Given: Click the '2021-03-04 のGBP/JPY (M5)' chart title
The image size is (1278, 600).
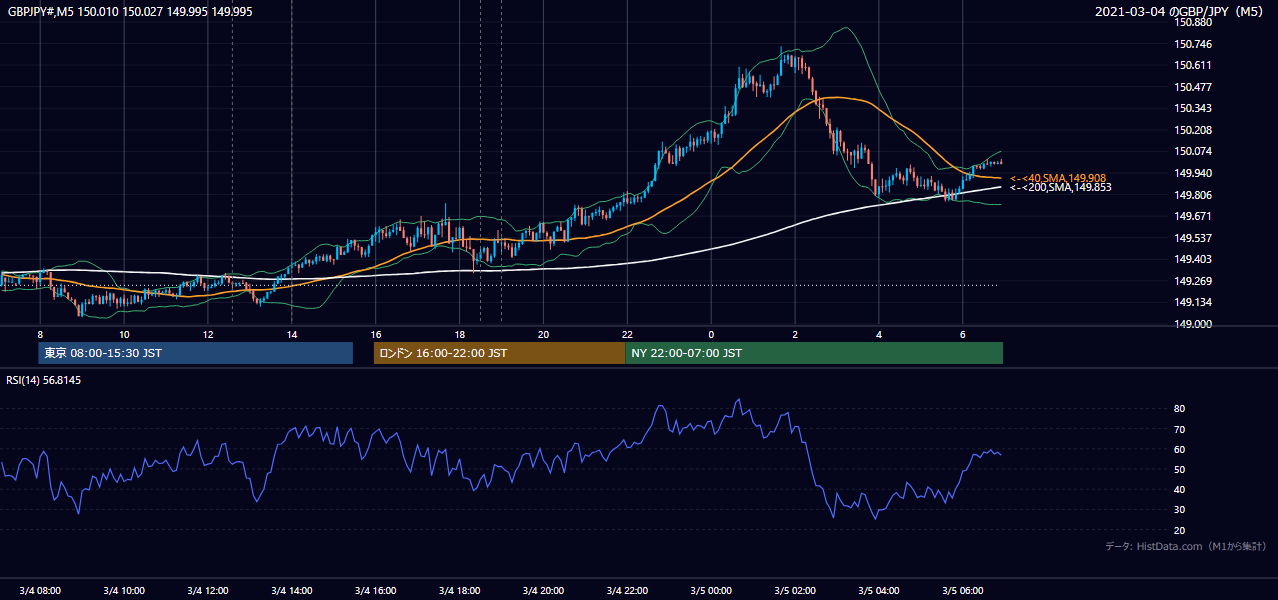Looking at the screenshot, I should (x=1181, y=12).
